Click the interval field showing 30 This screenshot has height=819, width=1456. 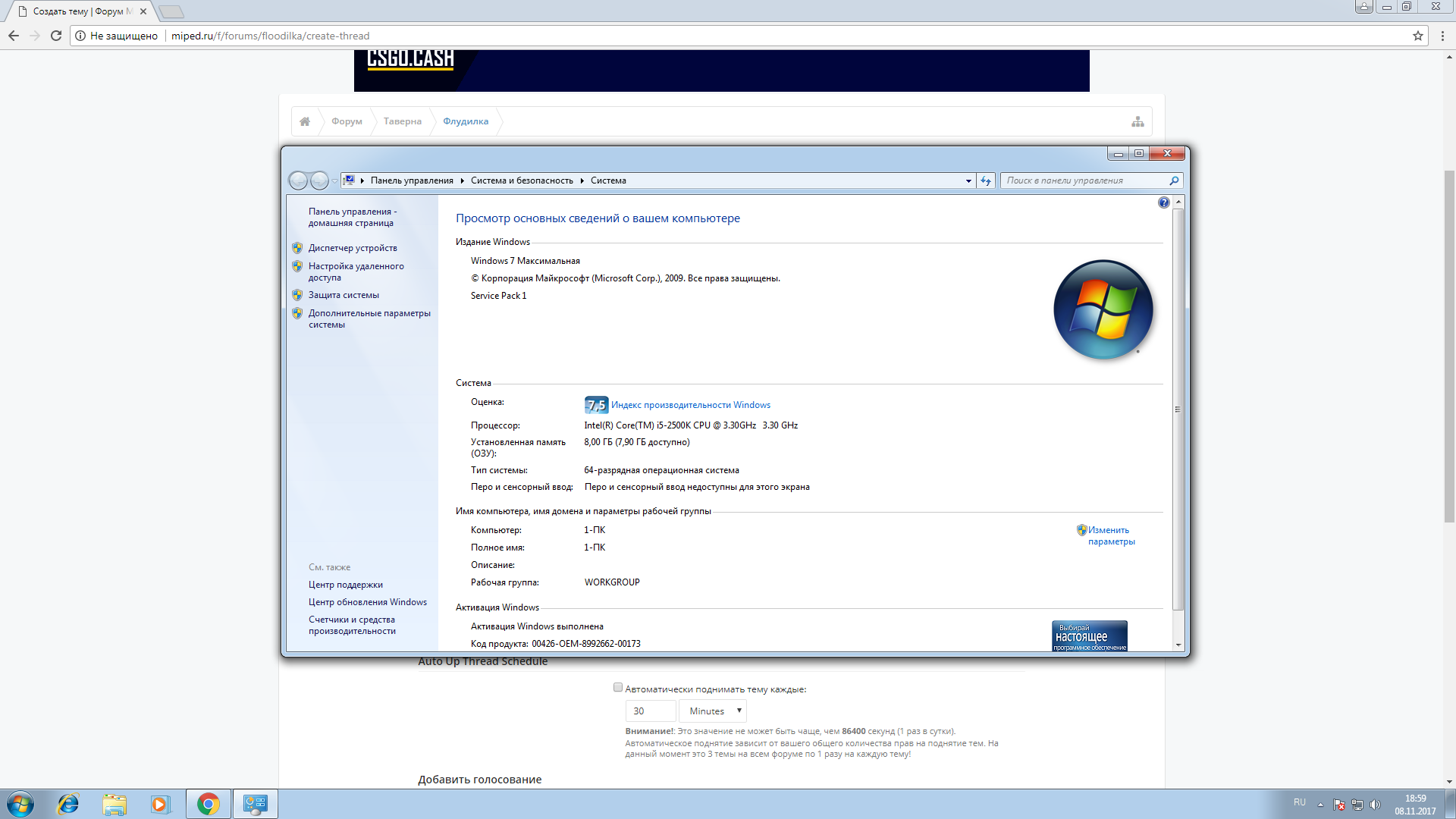651,711
